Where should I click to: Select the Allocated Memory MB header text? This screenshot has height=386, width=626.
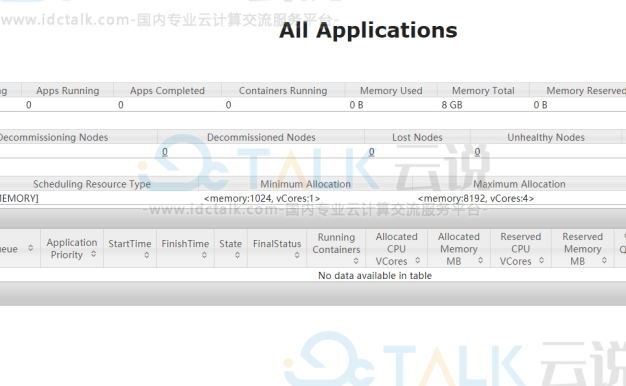click(x=458, y=249)
